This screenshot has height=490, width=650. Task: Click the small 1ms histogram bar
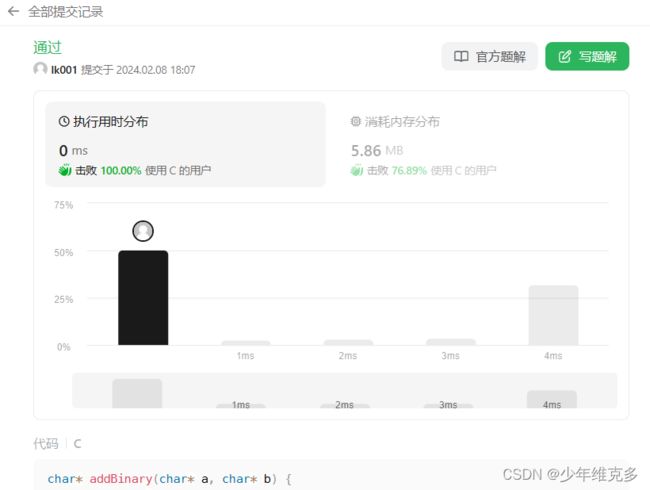(246, 343)
